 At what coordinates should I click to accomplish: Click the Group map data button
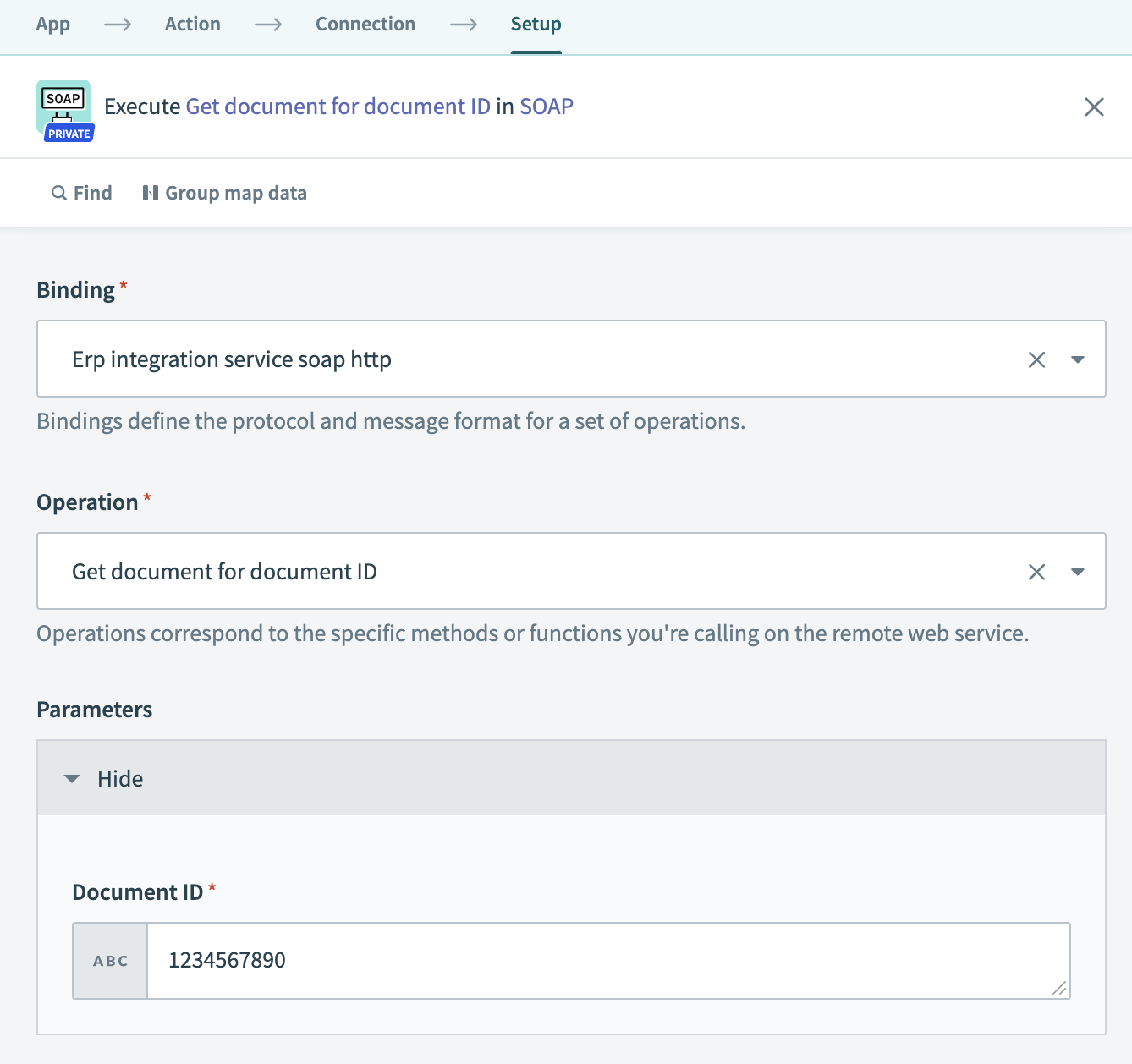[x=223, y=192]
